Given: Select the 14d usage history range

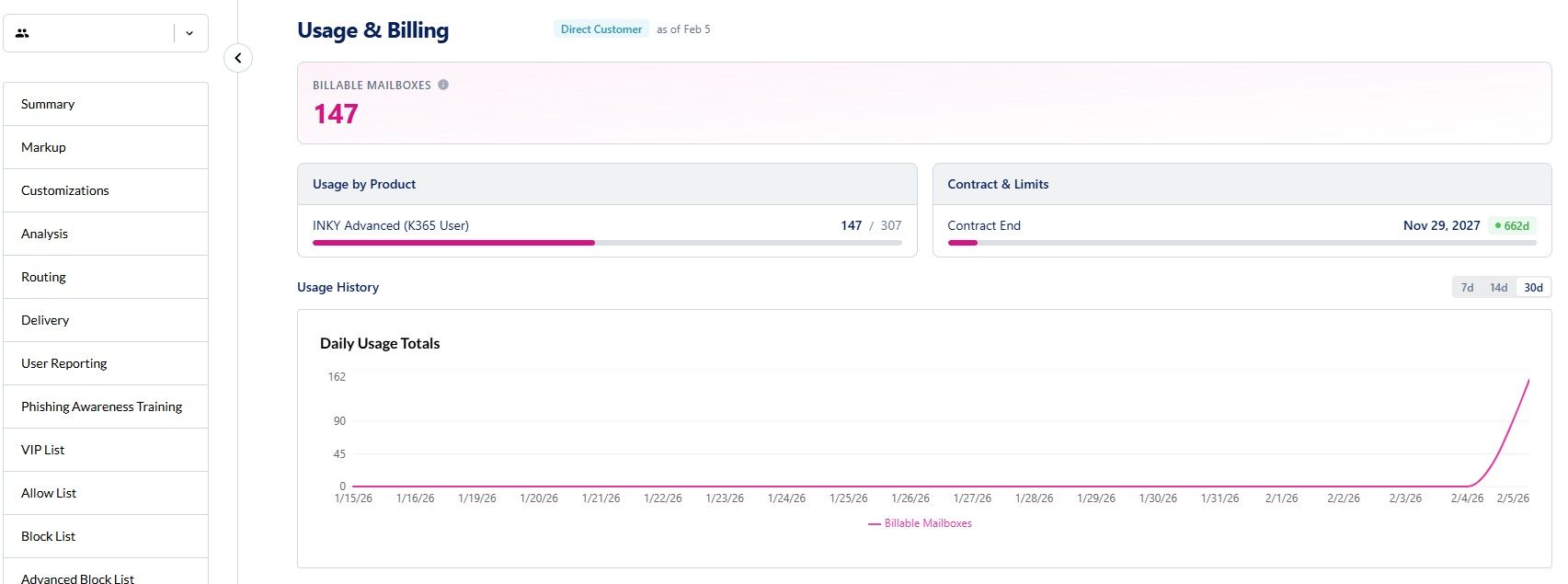Looking at the screenshot, I should tap(1498, 288).
